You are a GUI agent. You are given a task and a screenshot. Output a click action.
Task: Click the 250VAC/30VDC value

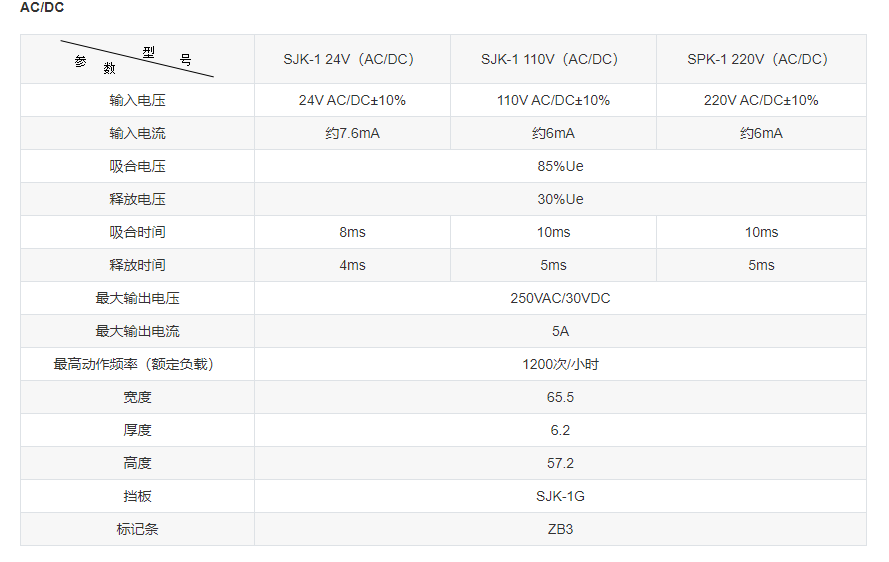[x=560, y=298]
